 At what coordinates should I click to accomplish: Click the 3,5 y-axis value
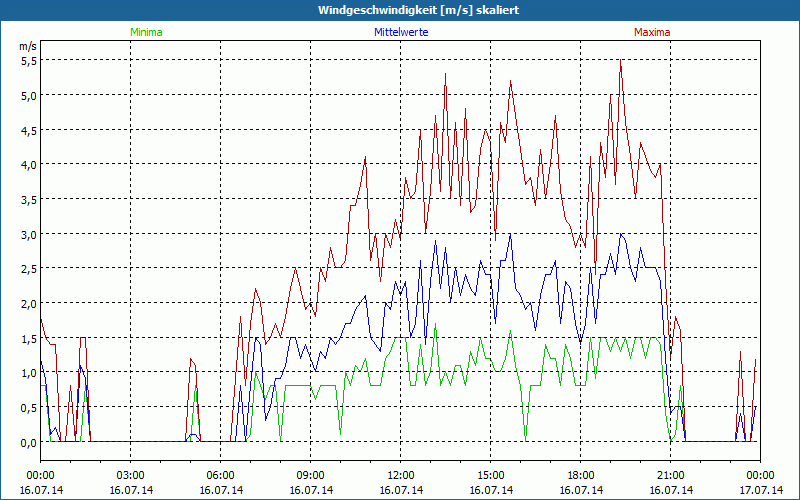point(29,199)
